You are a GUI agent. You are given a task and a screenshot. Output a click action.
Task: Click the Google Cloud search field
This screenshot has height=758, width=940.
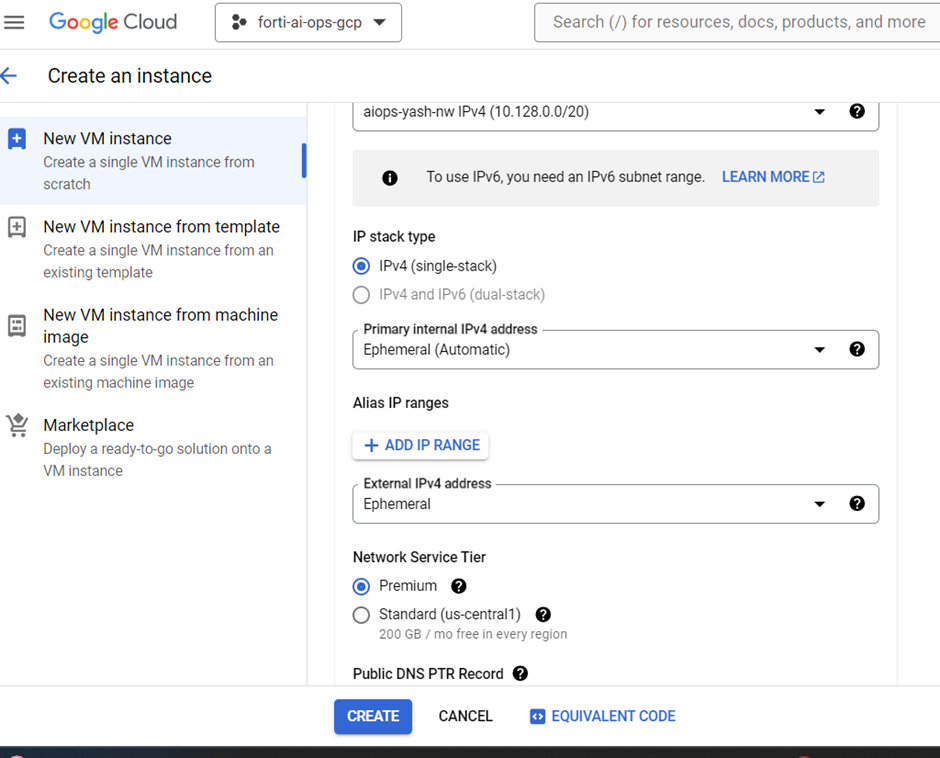pos(737,22)
